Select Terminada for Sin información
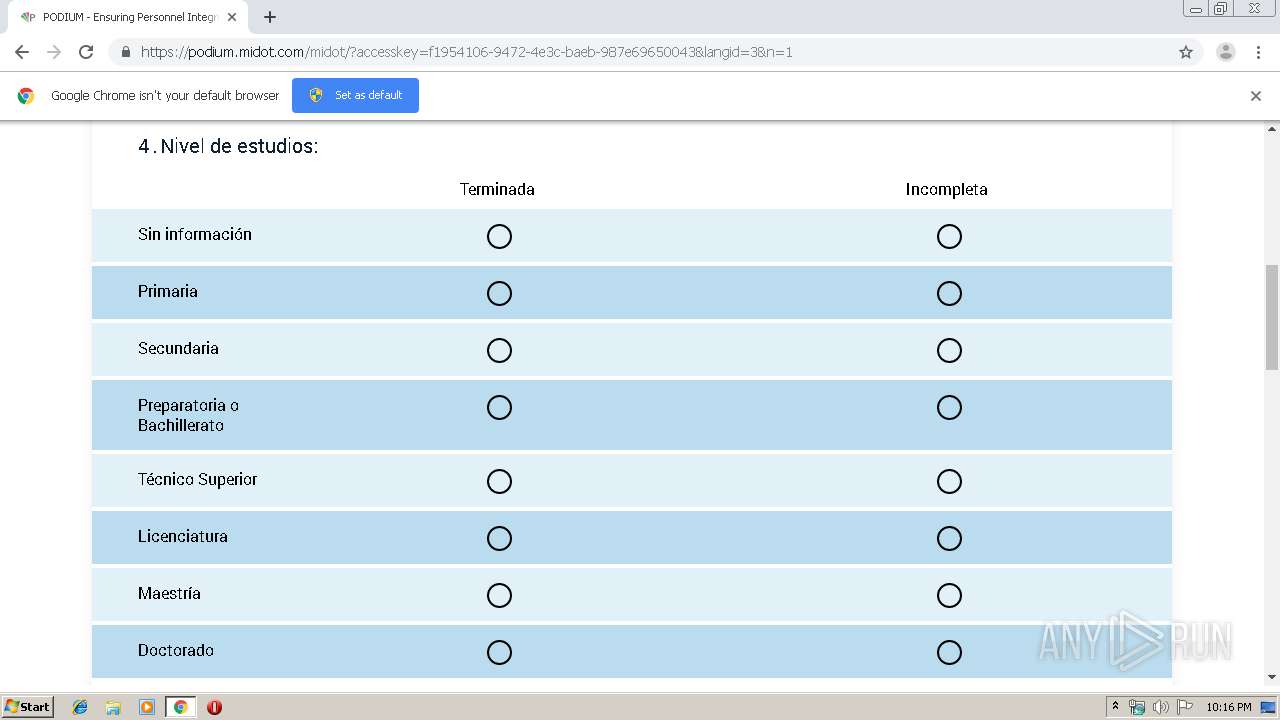Screen dimensions: 1280x720 [x=499, y=236]
